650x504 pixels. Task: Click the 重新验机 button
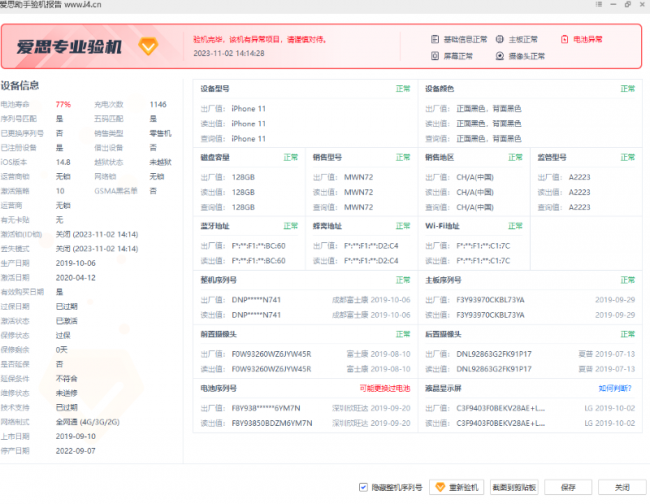click(x=457, y=487)
